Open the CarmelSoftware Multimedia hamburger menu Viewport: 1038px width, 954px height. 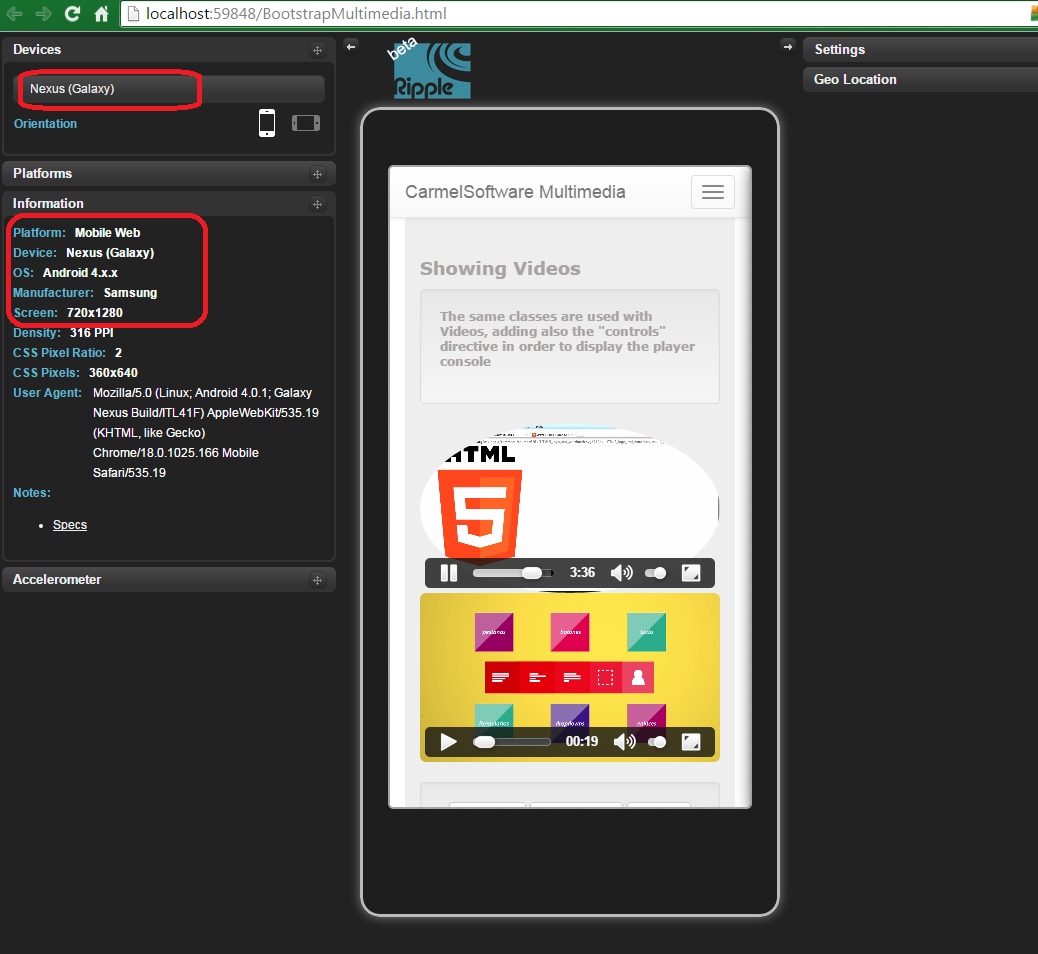[x=712, y=191]
